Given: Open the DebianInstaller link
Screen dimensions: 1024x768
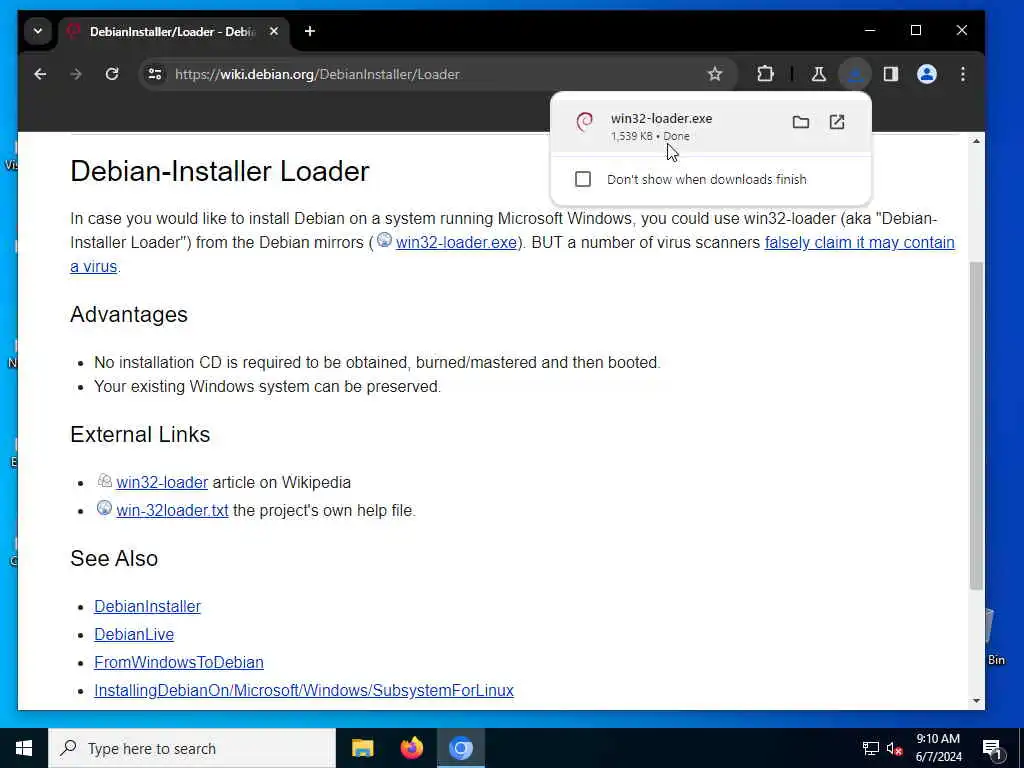Looking at the screenshot, I should (x=148, y=607).
